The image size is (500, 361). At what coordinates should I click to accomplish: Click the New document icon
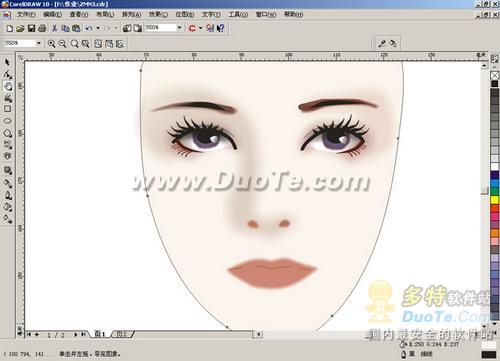click(10, 28)
